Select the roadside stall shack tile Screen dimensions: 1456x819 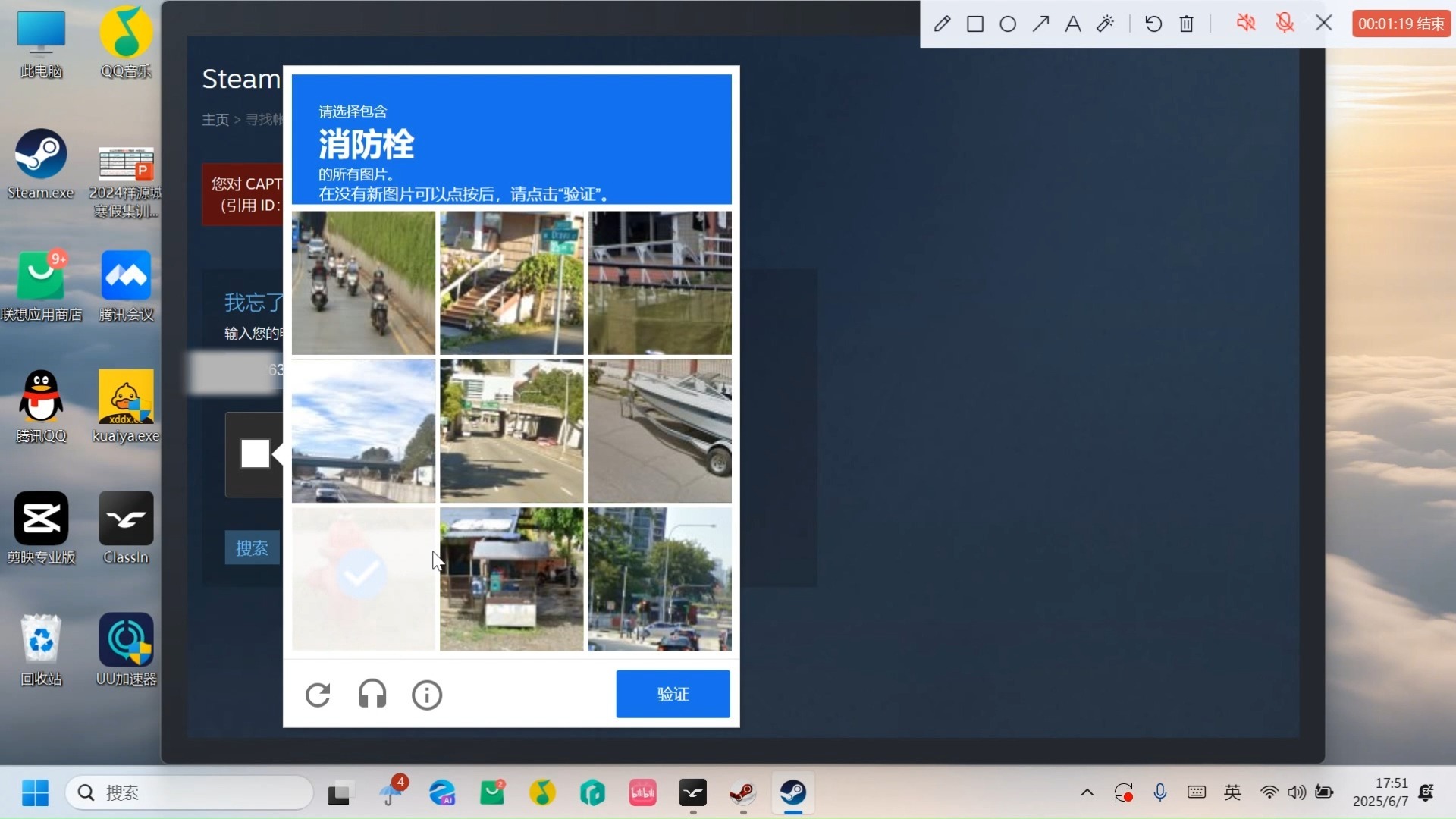tap(512, 579)
